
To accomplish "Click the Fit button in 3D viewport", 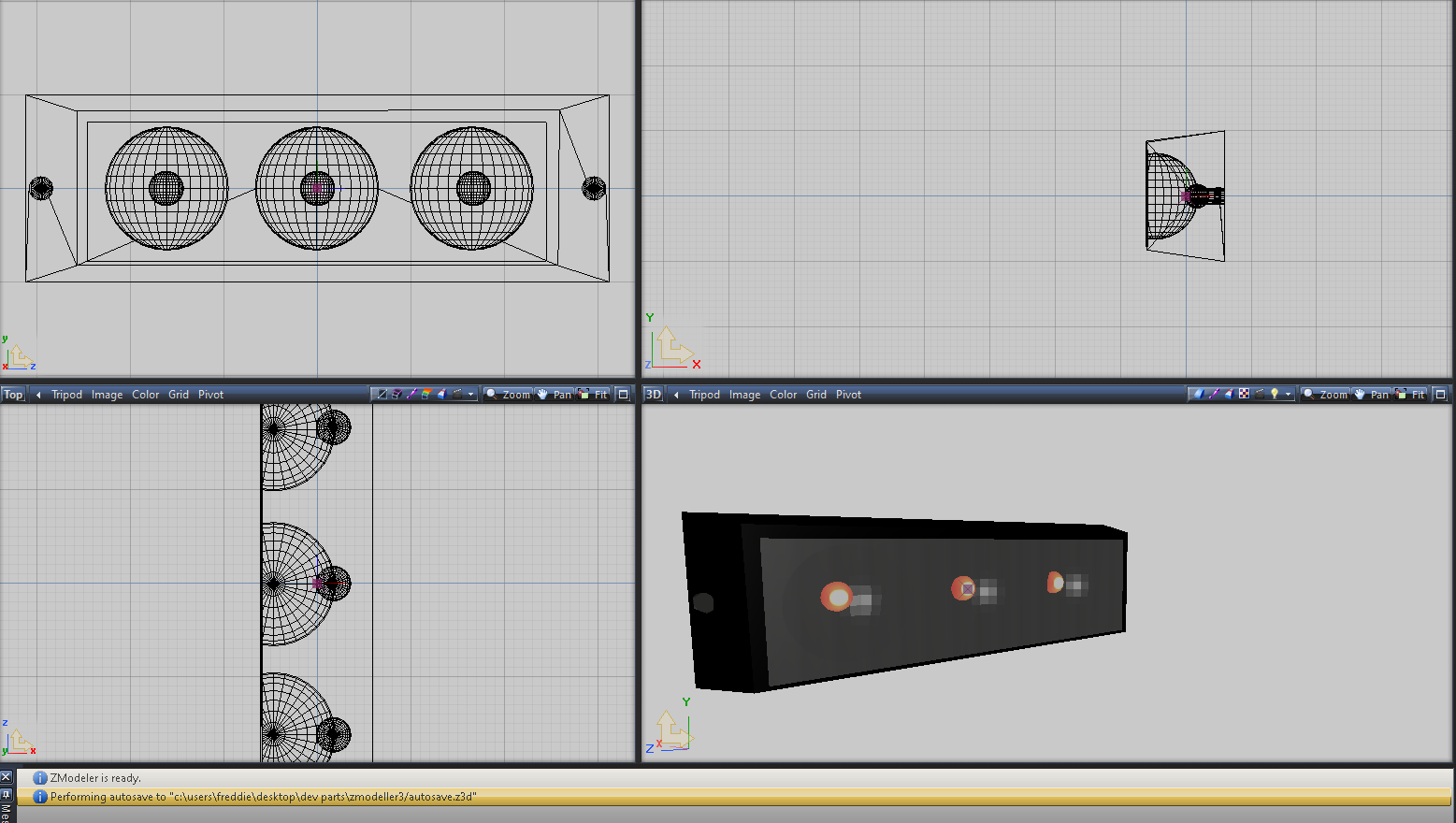I will point(1411,395).
